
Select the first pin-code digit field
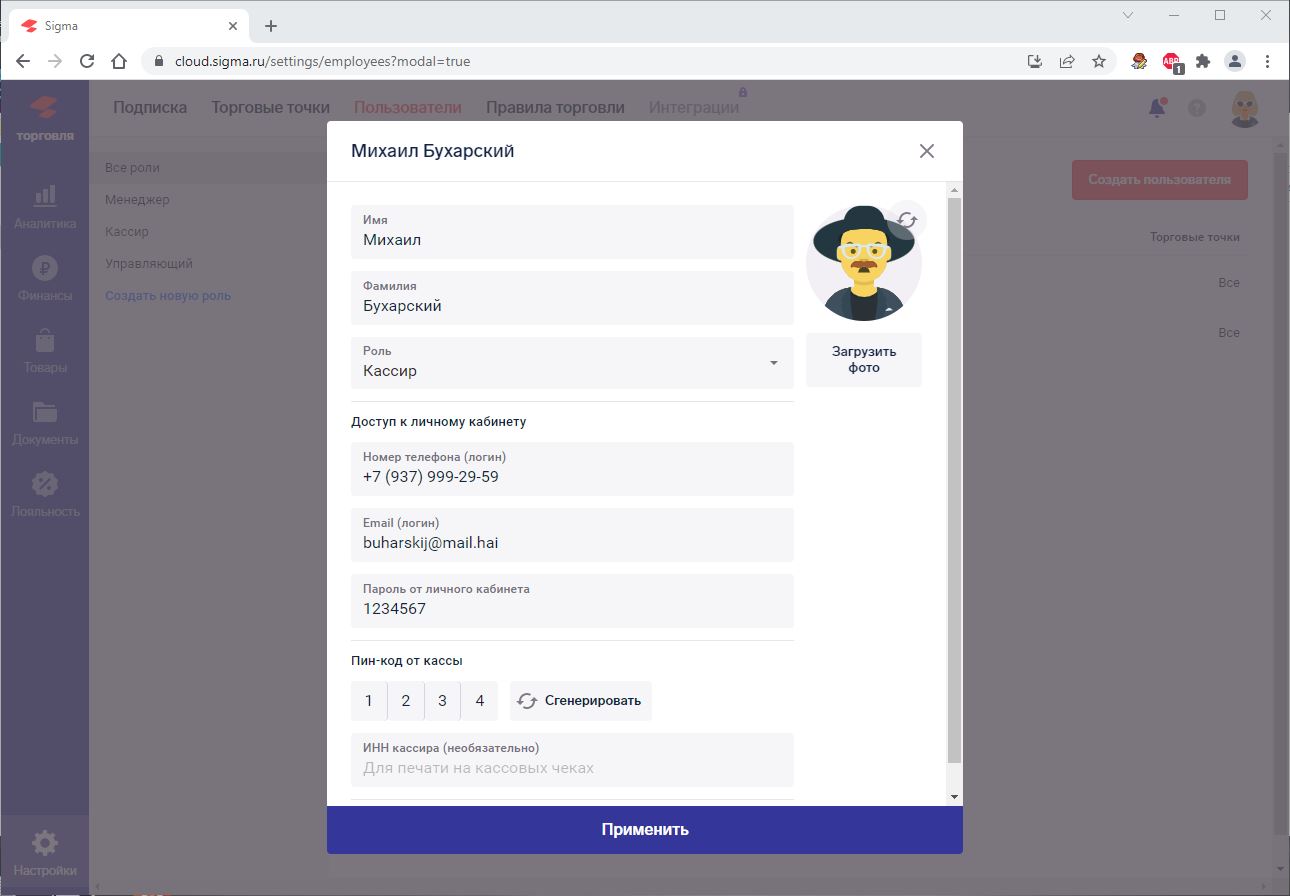tap(368, 700)
